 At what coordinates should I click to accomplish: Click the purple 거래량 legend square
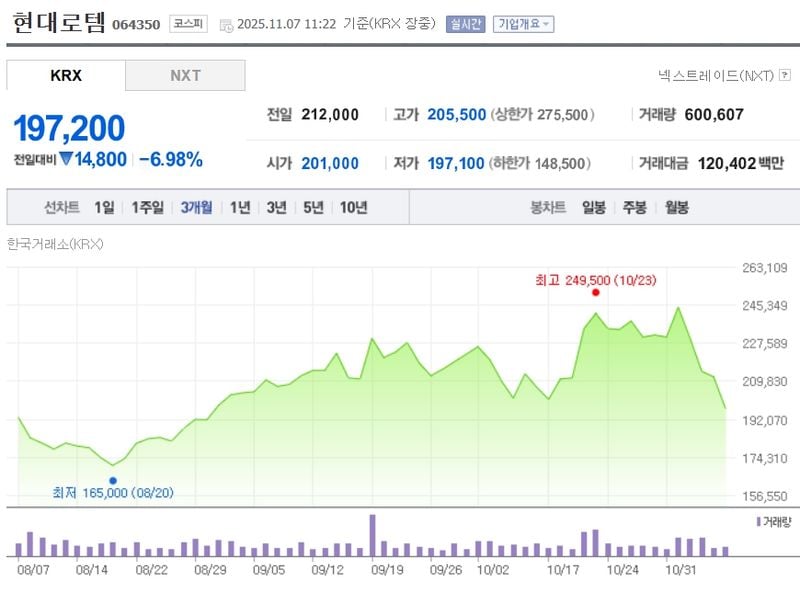coord(758,522)
